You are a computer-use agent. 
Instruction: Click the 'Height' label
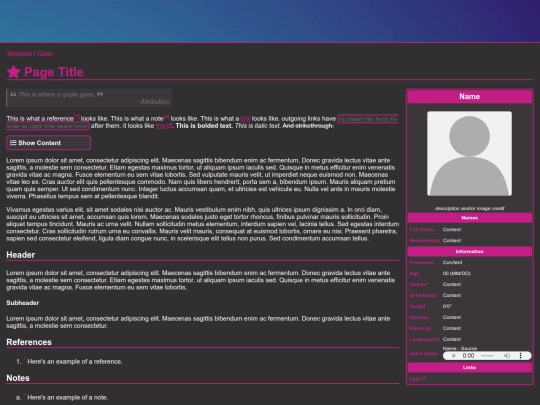417,307
